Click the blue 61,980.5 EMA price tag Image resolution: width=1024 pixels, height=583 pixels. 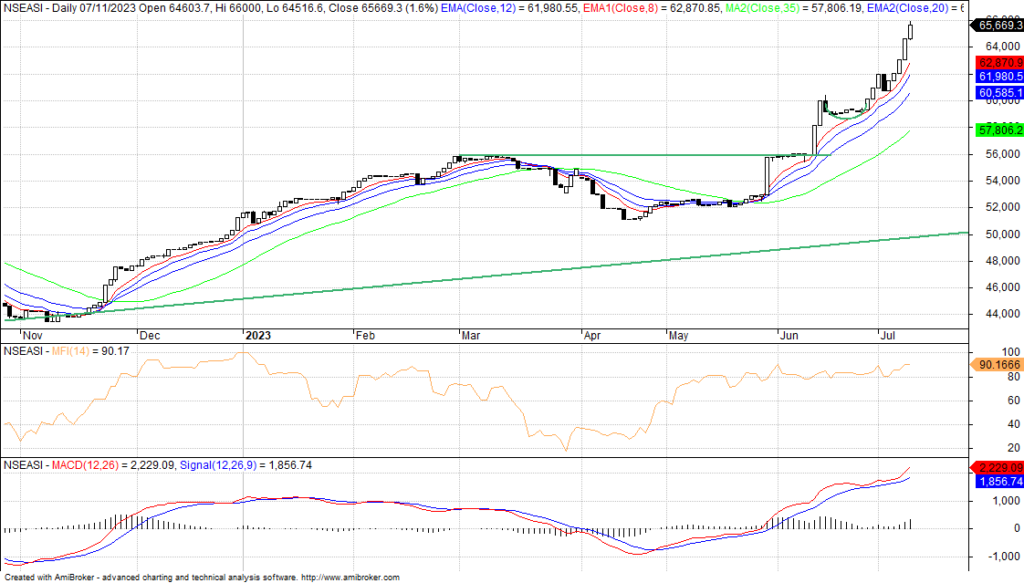[x=997, y=77]
